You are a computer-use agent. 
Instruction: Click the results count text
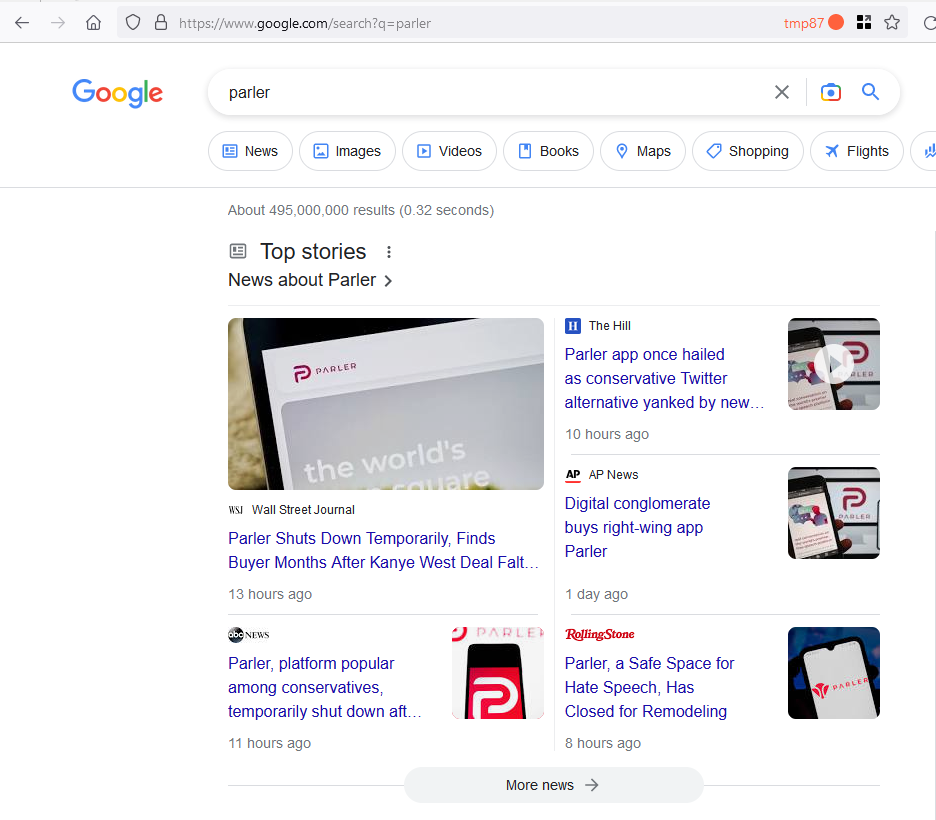361,210
